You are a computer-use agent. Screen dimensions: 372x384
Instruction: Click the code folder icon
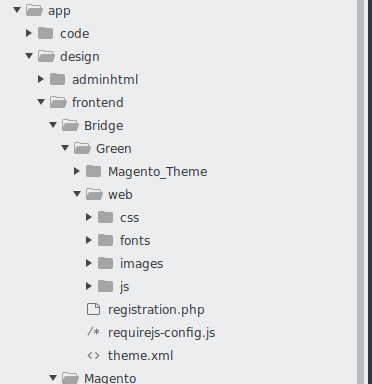point(46,33)
